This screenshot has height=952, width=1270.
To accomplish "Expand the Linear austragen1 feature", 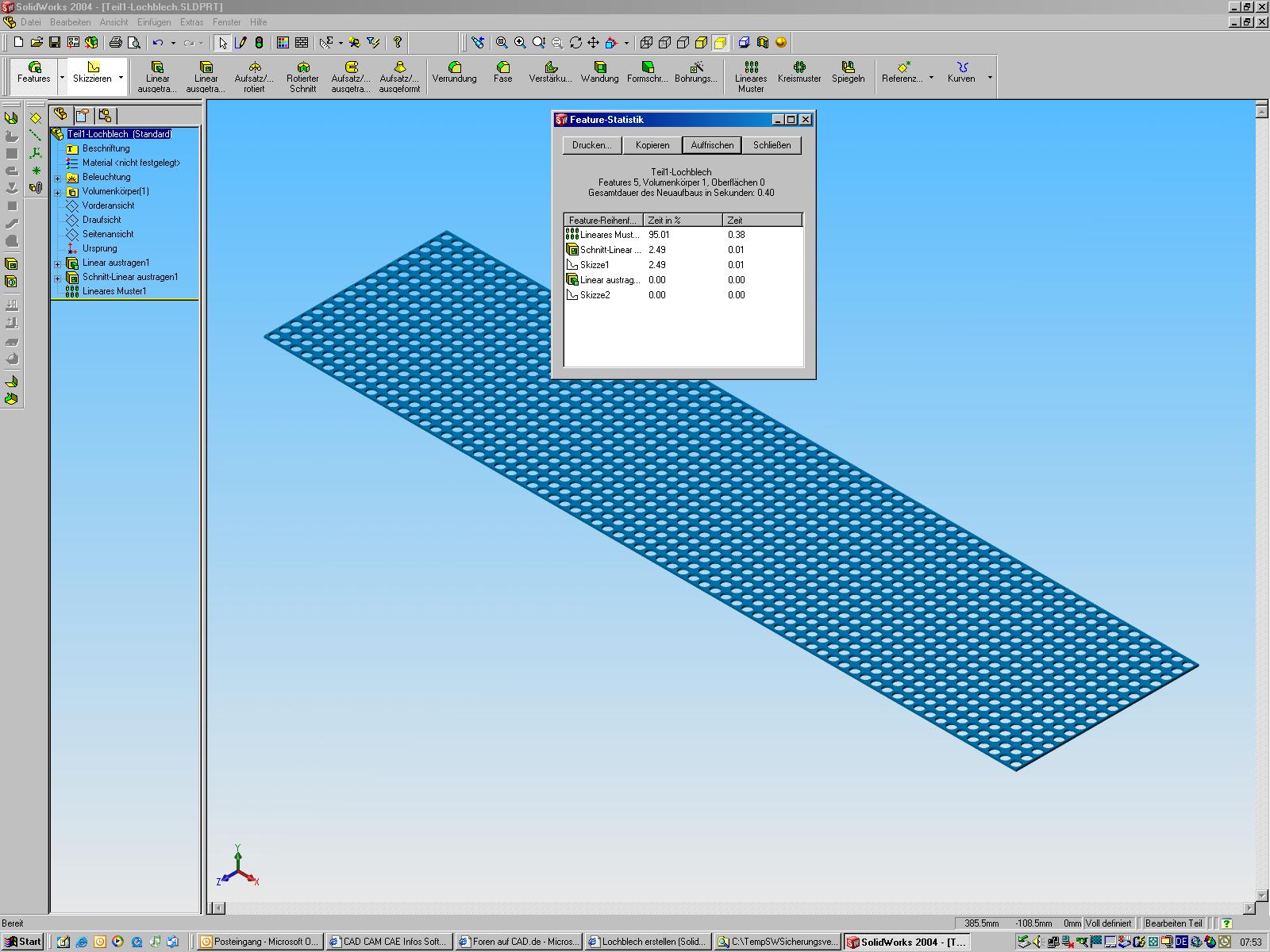I will [x=58, y=263].
